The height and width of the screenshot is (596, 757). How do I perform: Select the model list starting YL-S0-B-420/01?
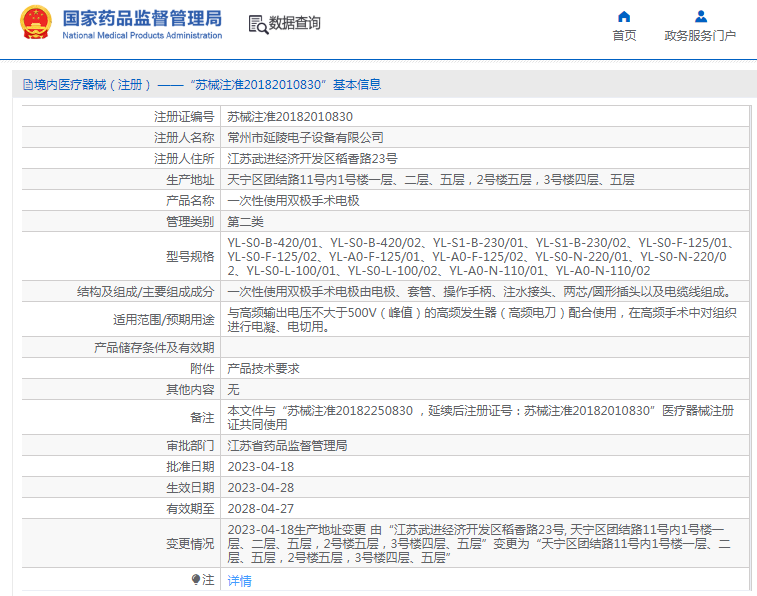(x=481, y=256)
